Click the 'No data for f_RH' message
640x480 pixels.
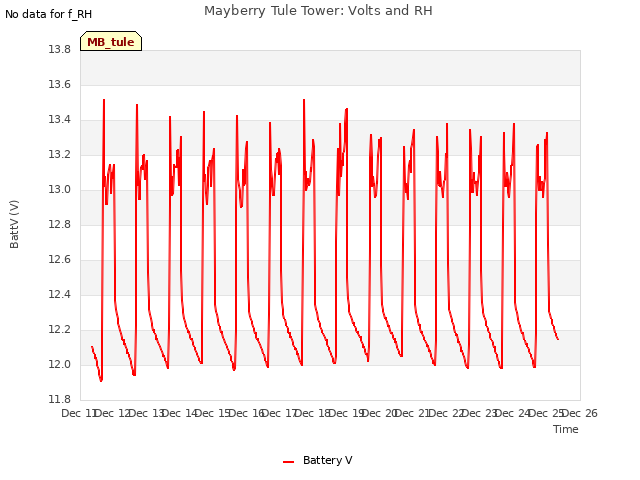pyautogui.click(x=49, y=14)
